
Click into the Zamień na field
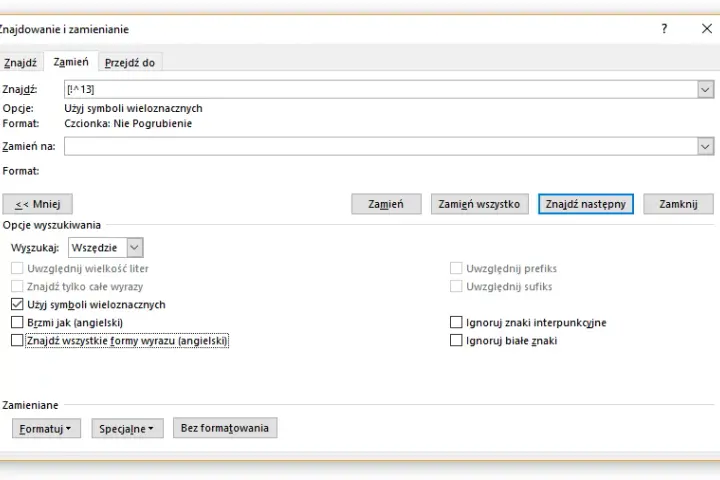point(381,146)
